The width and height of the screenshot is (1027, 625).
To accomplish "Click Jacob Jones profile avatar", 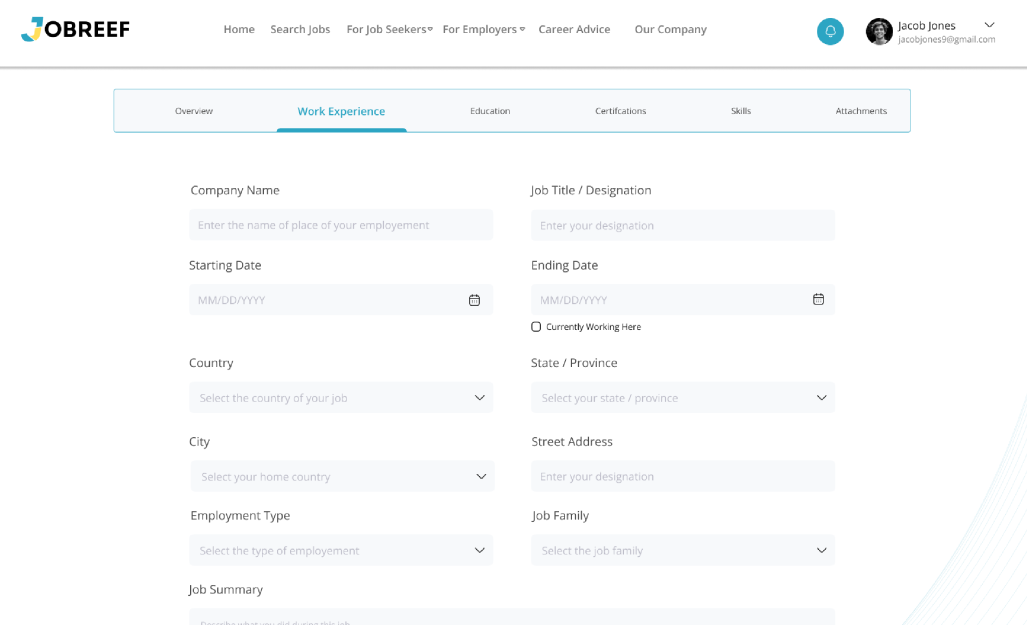I will pyautogui.click(x=879, y=31).
